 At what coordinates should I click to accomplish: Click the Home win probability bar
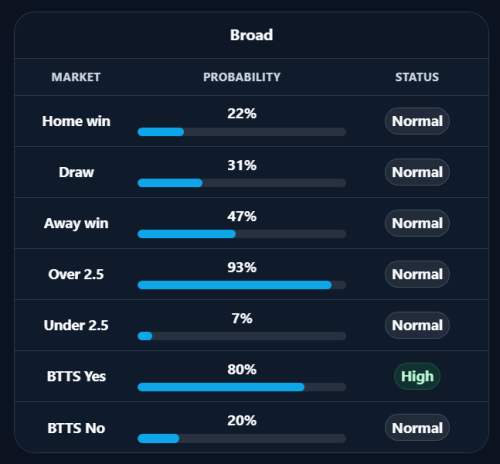click(242, 132)
